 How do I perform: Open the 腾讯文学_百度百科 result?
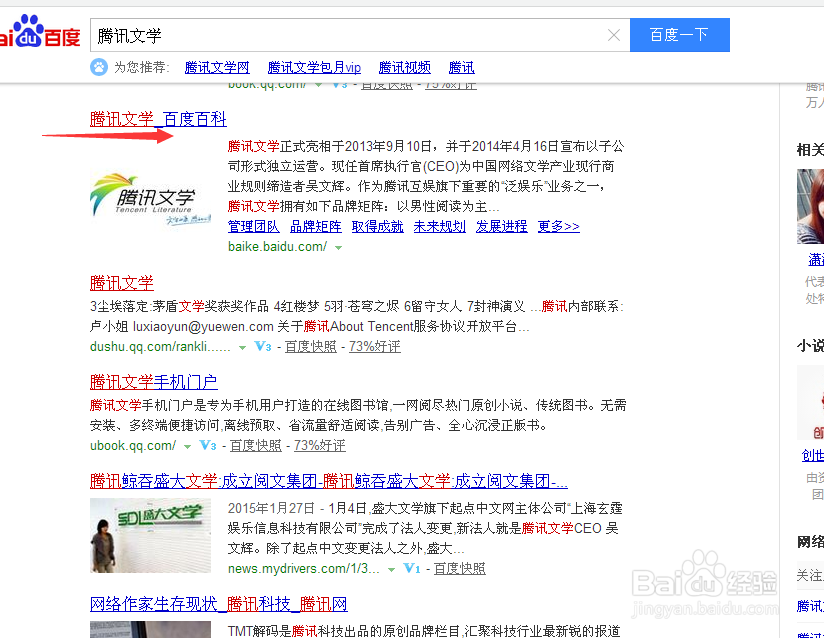point(158,119)
